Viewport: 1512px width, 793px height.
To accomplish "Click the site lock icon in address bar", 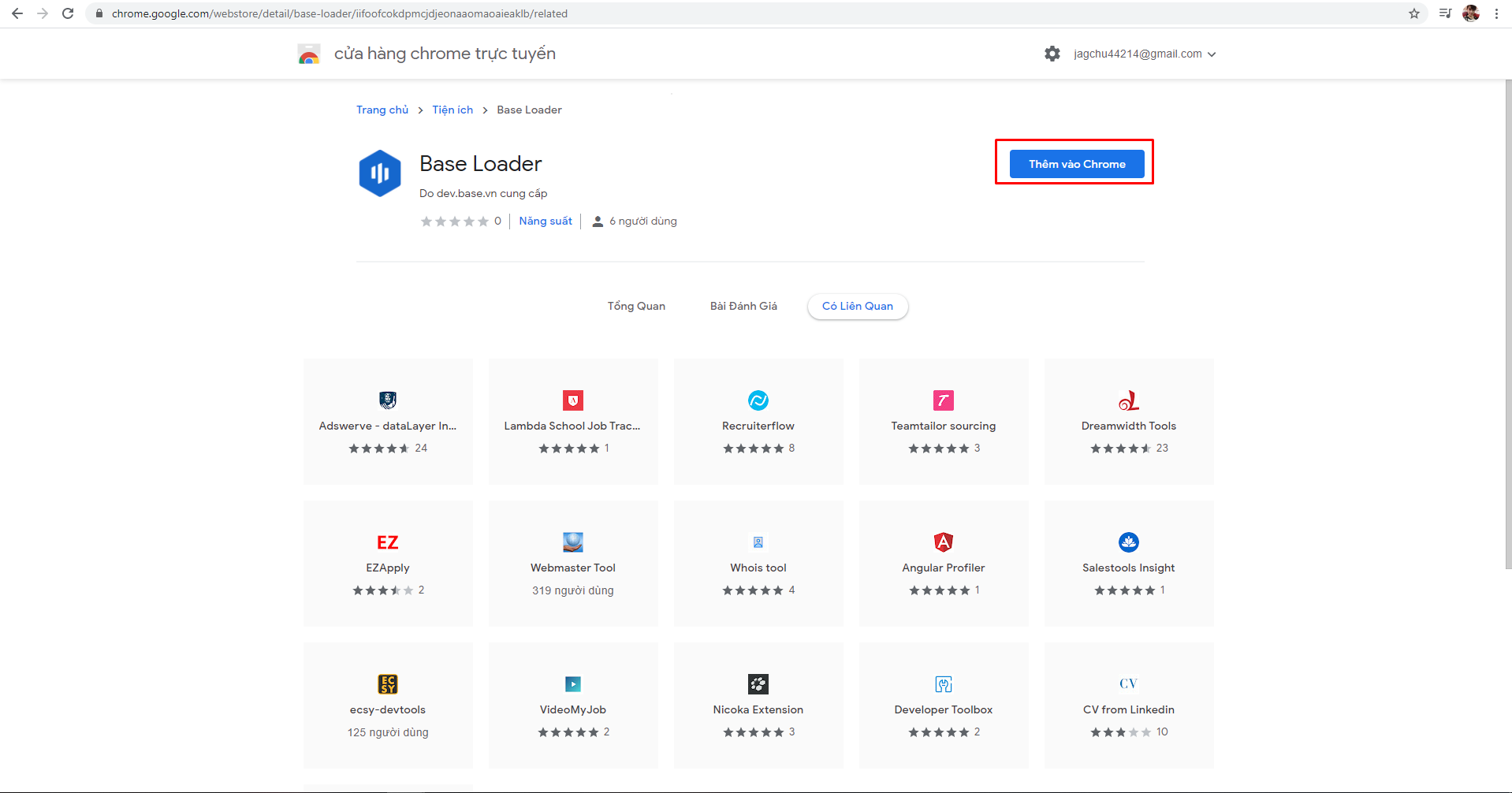I will click(99, 13).
